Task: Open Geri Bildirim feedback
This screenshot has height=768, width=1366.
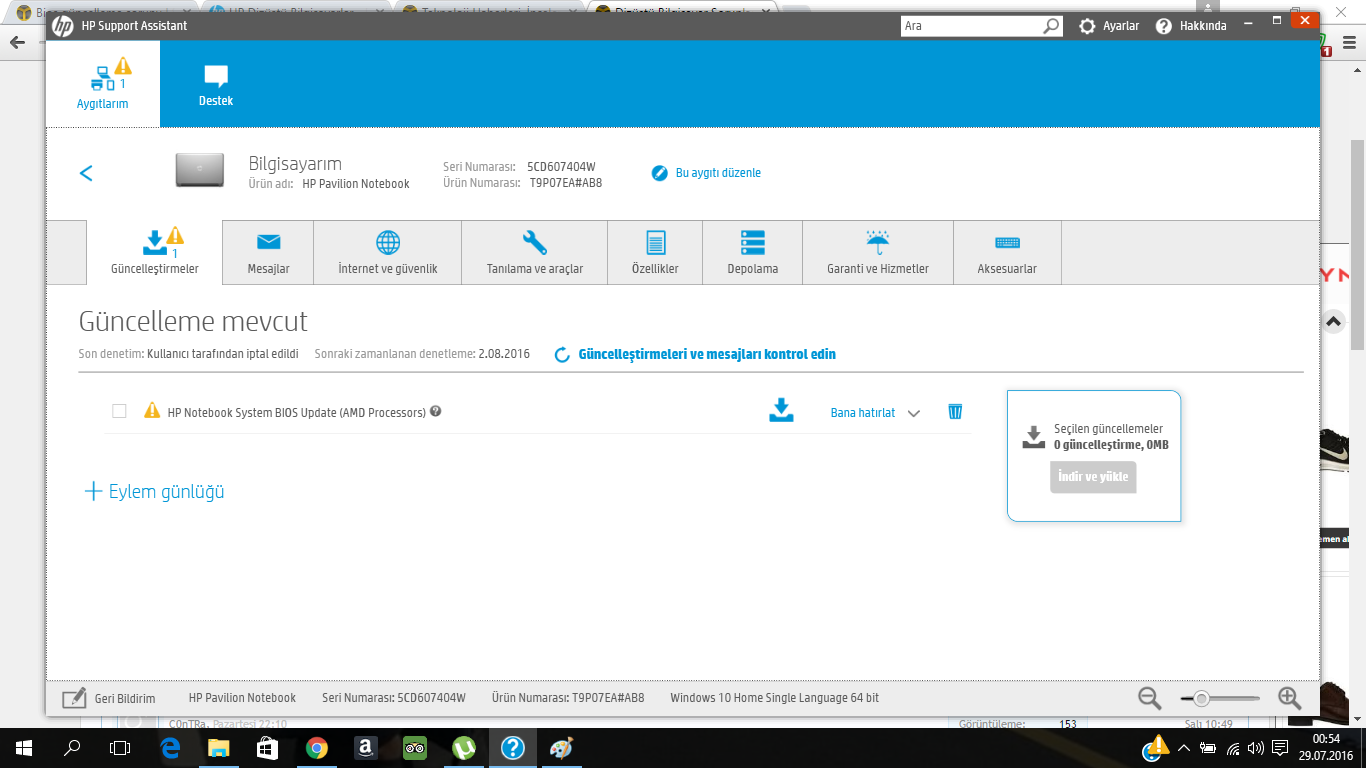Action: [109, 698]
